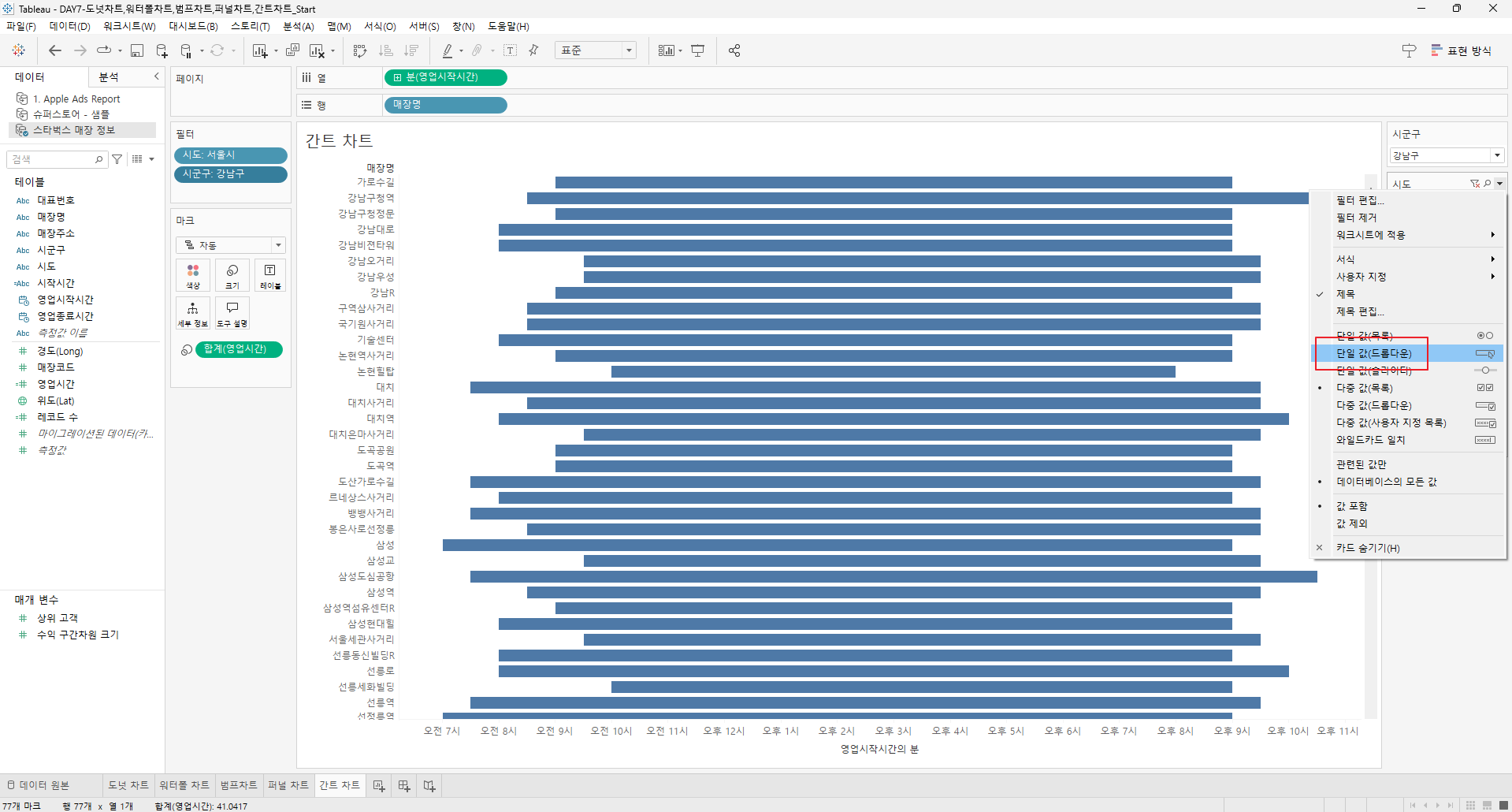Screen dimensions: 1512x812
Task: Click the redo forward arrow
Action: pos(80,50)
